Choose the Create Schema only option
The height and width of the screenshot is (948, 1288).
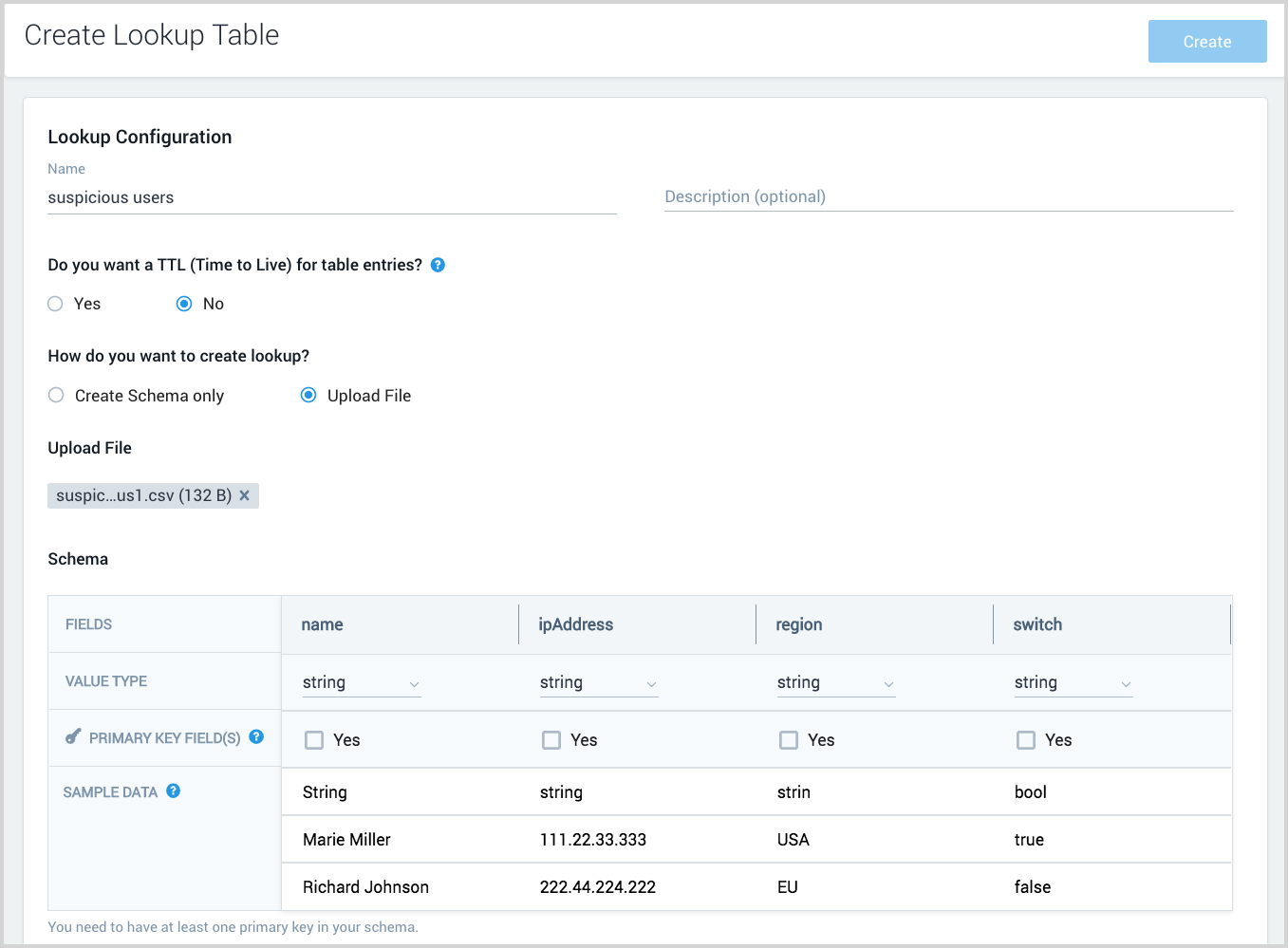(57, 396)
